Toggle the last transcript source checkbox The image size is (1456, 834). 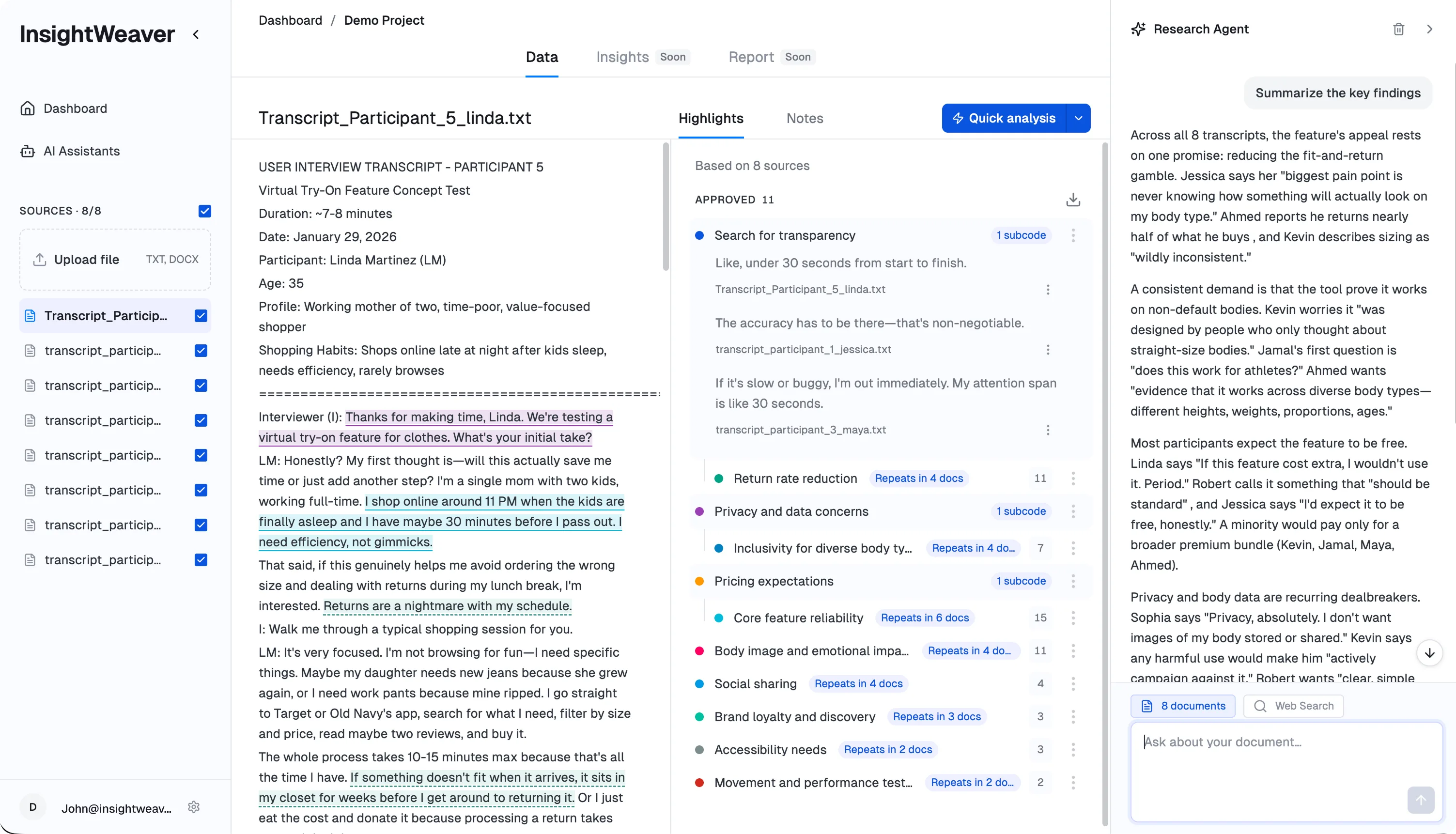[x=201, y=560]
